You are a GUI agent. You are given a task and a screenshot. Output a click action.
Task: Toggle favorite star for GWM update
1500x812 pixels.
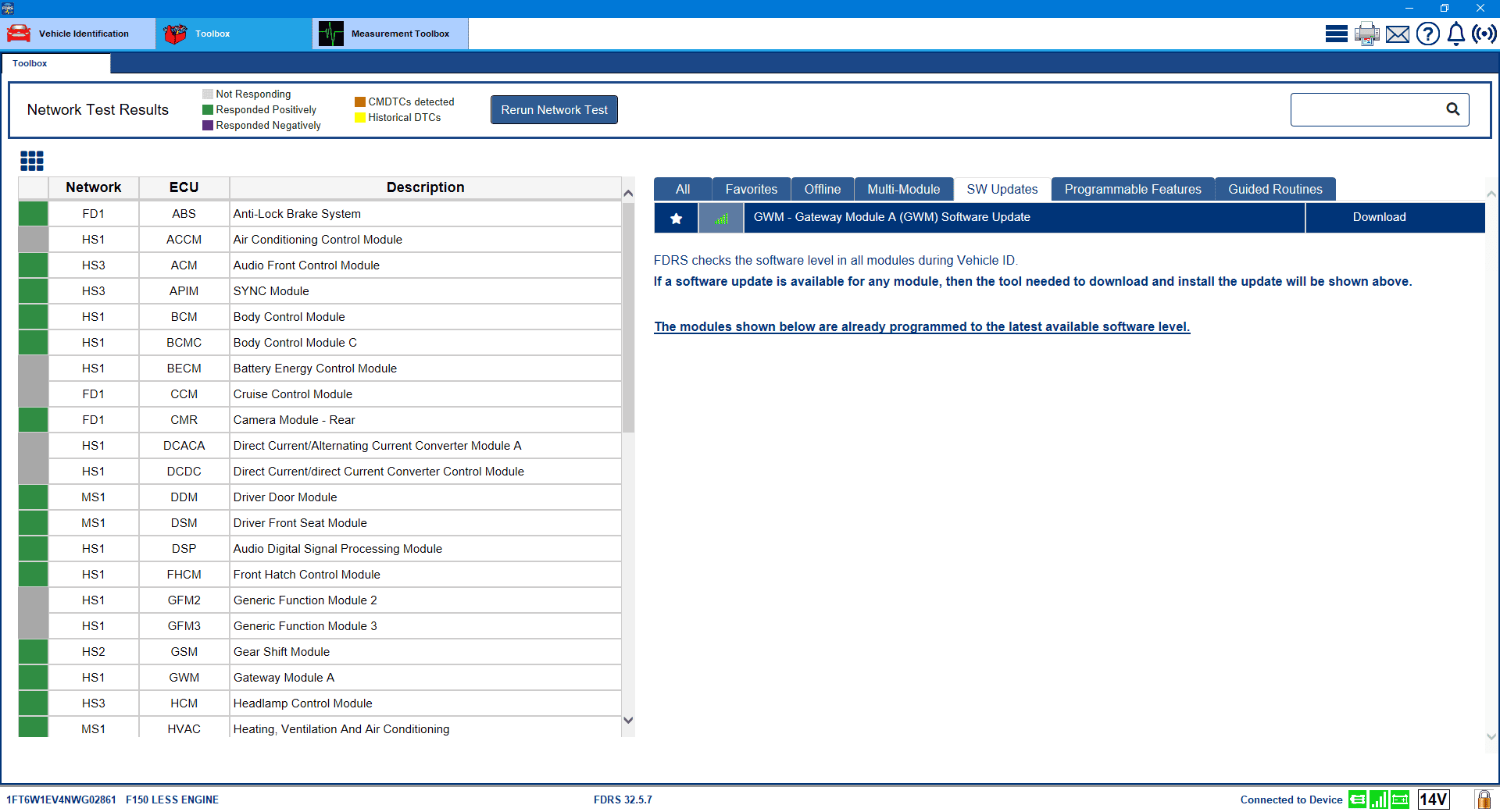point(677,218)
